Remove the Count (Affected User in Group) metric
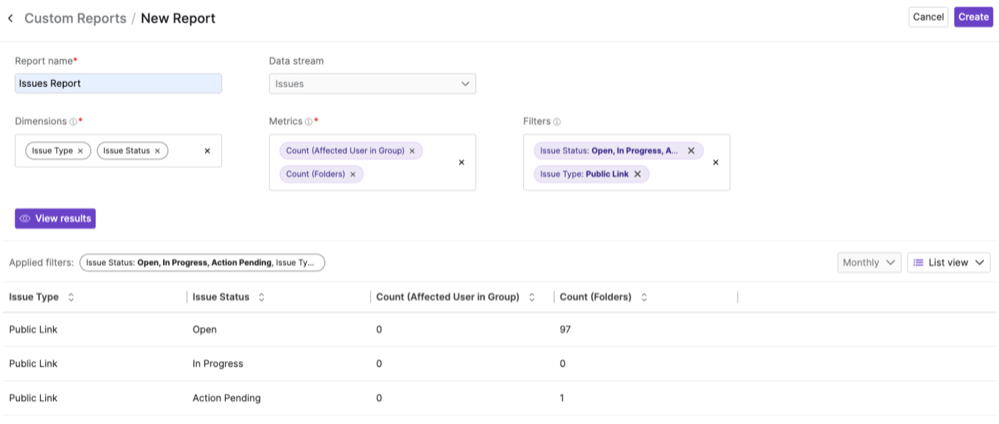 412,151
